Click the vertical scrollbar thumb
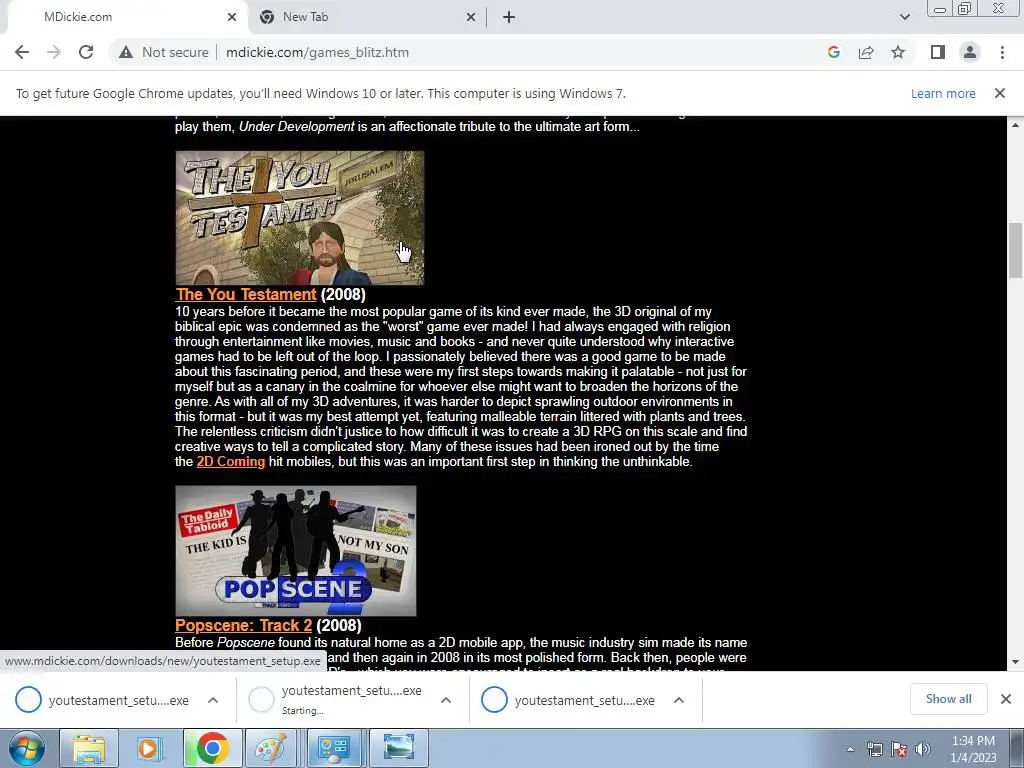This screenshot has width=1024, height=768. [1016, 251]
